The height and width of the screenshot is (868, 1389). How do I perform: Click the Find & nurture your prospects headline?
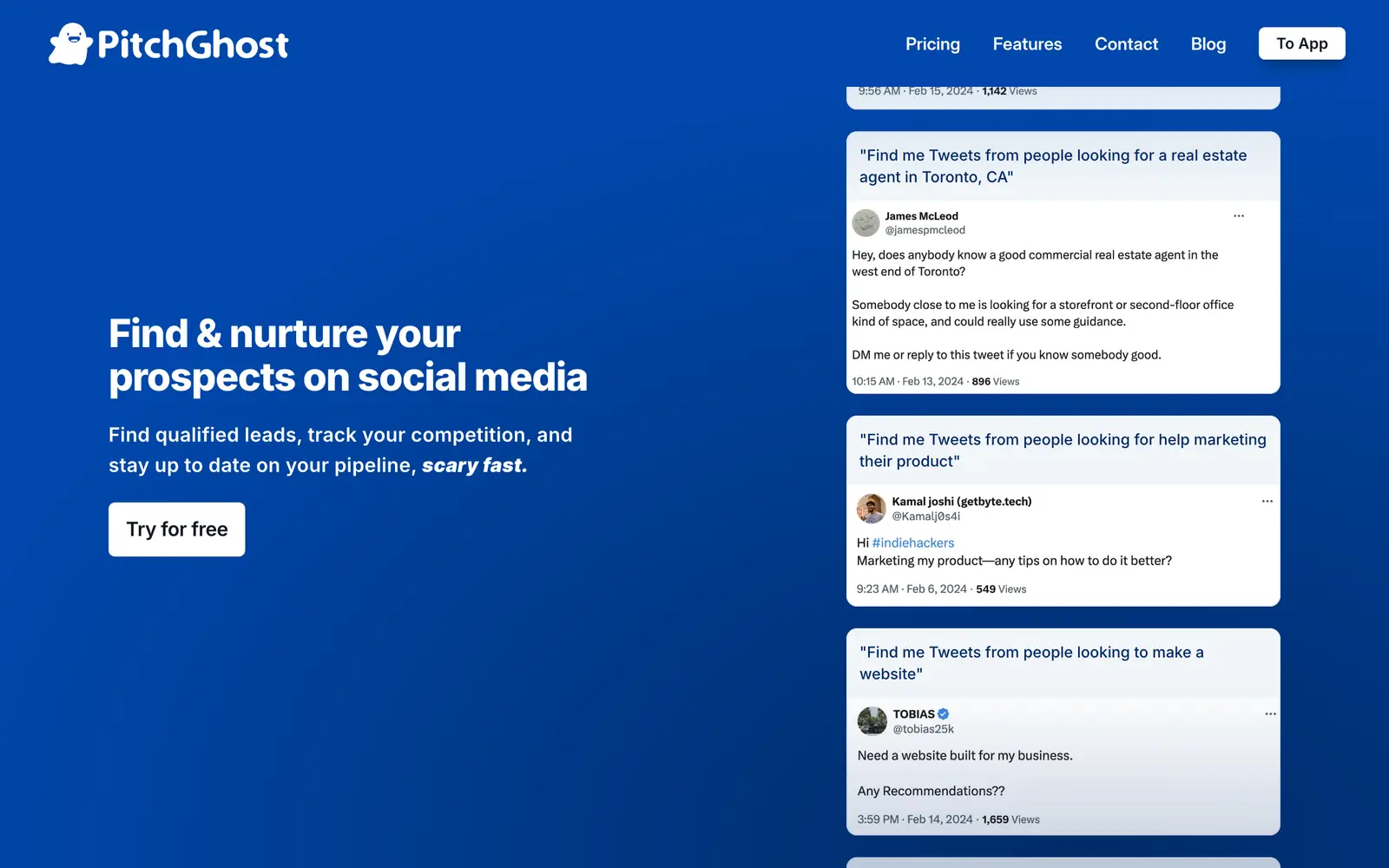[x=348, y=356]
